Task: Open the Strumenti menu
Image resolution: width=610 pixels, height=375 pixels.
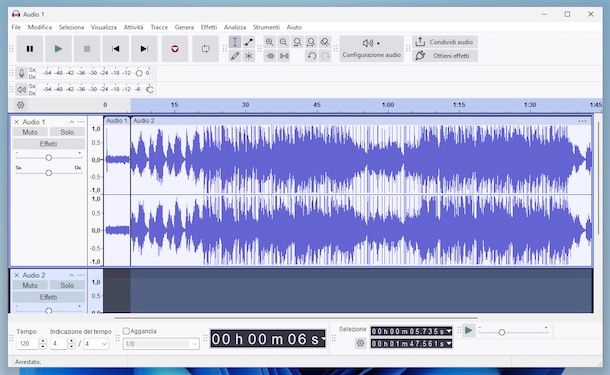Action: click(266, 27)
